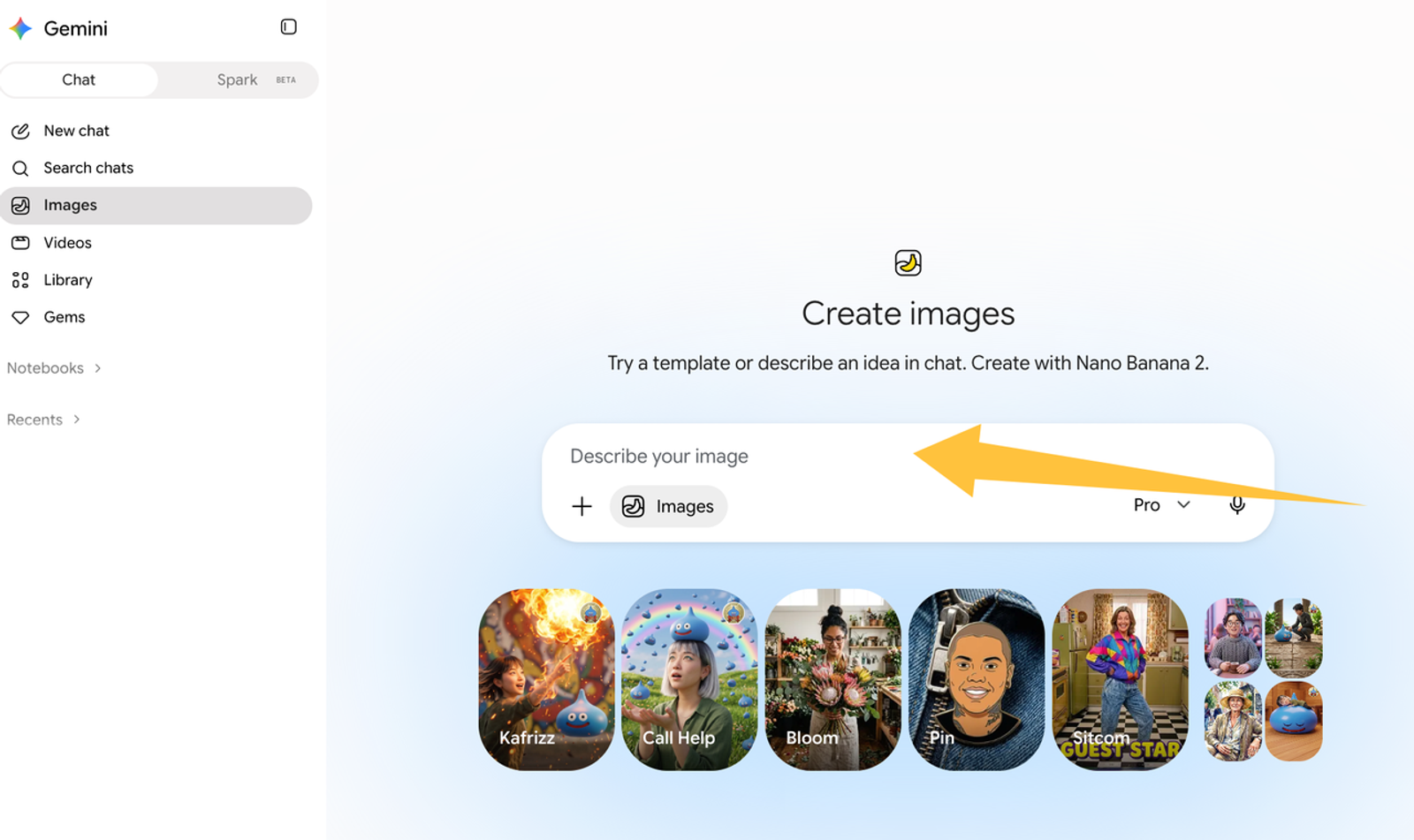Click the Gemini title text
This screenshot has height=840, width=1414.
point(76,28)
